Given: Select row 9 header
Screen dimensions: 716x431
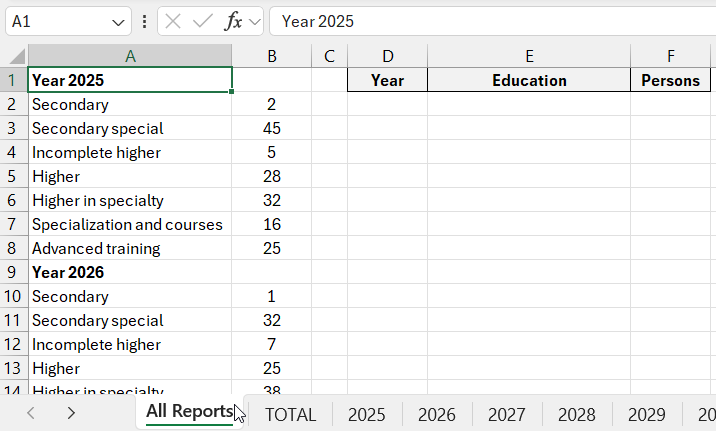Looking at the screenshot, I should tap(13, 272).
